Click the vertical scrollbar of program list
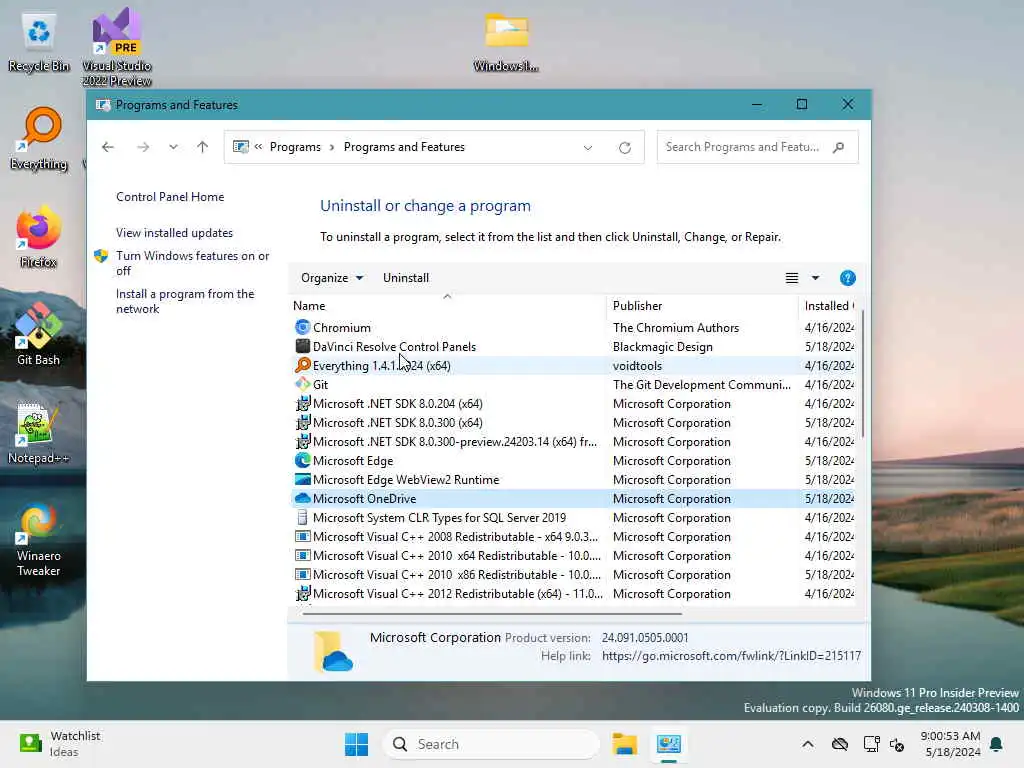This screenshot has height=768, width=1024. (x=862, y=374)
